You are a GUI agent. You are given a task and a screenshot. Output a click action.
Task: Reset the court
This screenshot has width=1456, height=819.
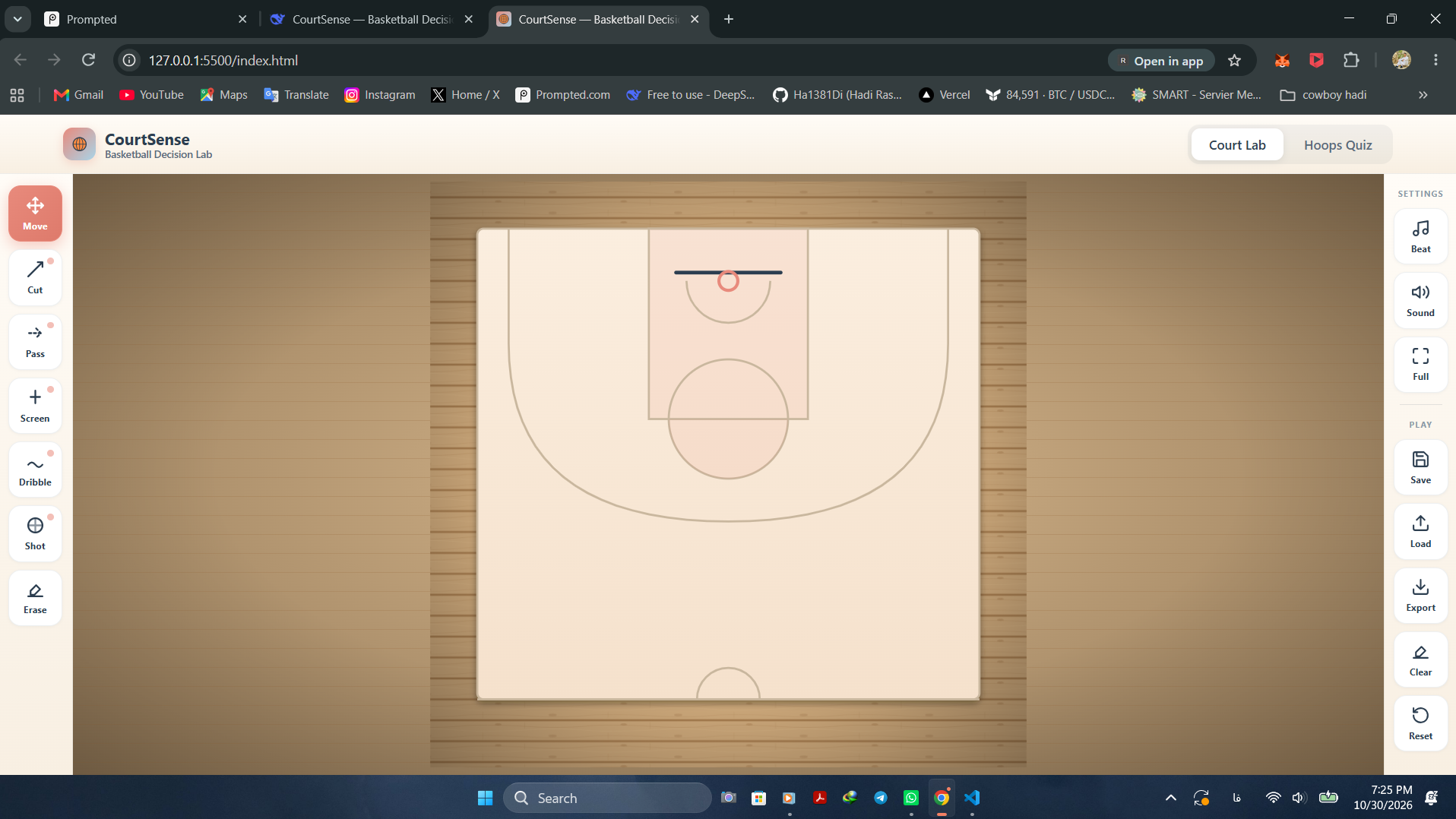(x=1420, y=723)
